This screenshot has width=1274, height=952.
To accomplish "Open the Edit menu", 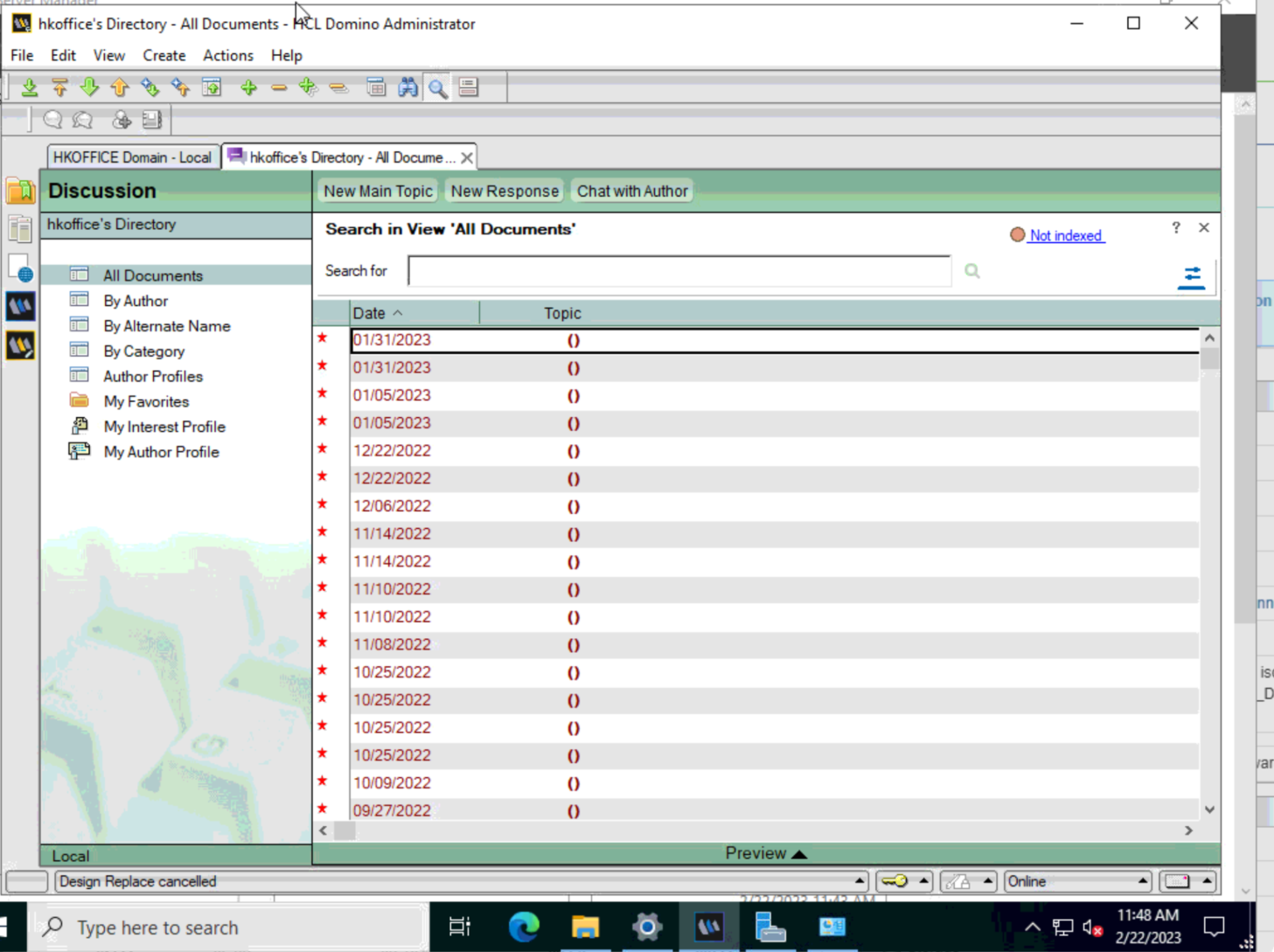I will 63,55.
